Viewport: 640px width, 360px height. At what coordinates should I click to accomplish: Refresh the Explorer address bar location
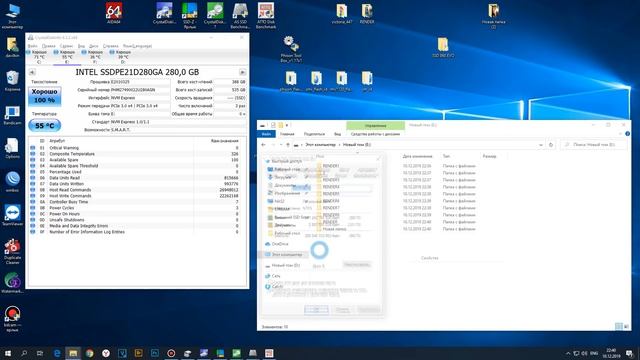(x=551, y=145)
